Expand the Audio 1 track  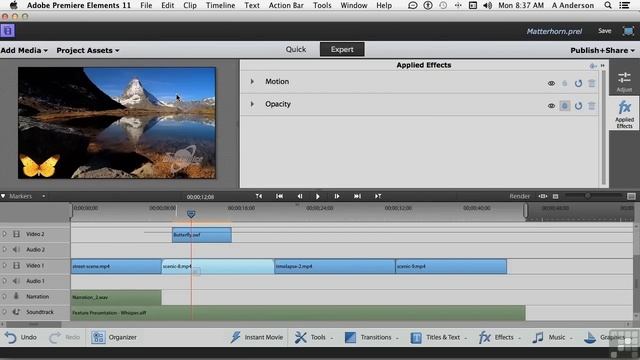pyautogui.click(x=4, y=281)
